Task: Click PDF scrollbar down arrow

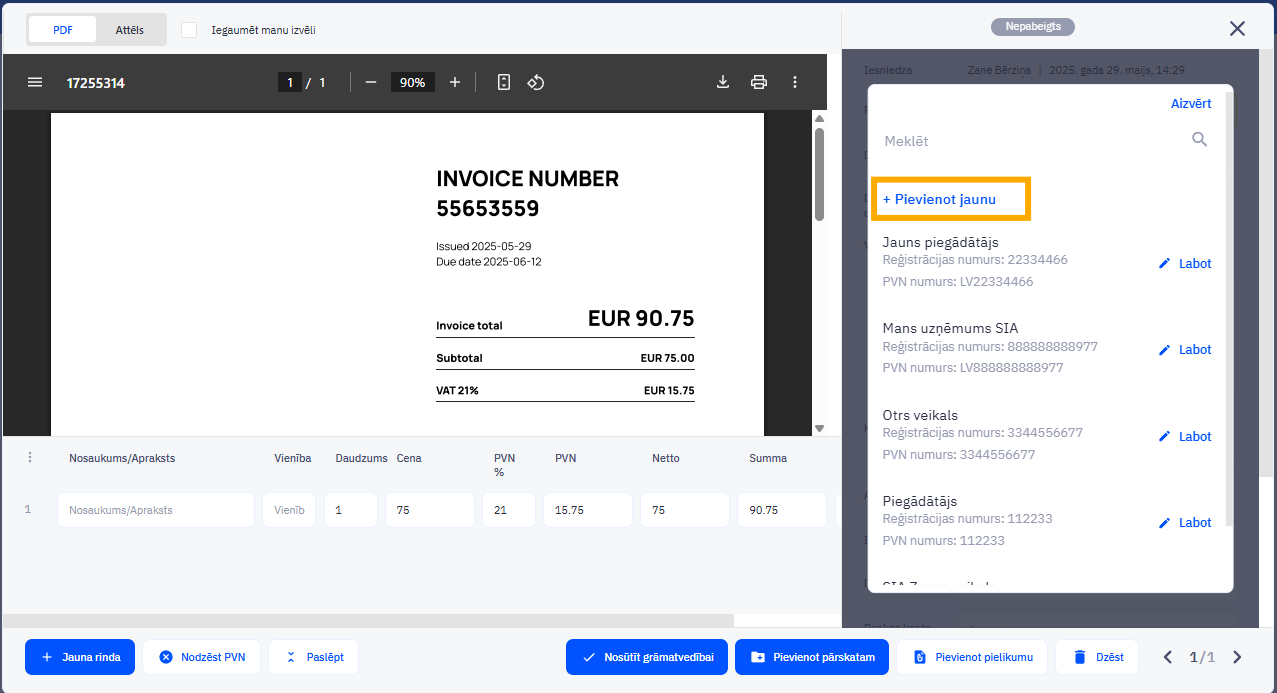Action: (819, 428)
